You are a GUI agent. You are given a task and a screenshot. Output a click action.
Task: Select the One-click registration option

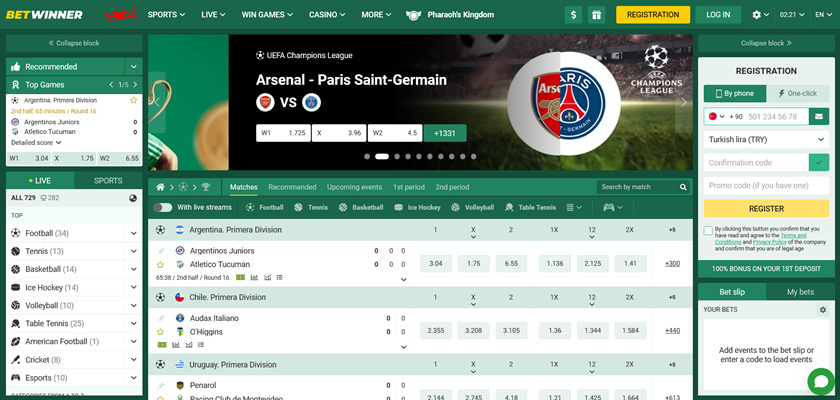[796, 93]
